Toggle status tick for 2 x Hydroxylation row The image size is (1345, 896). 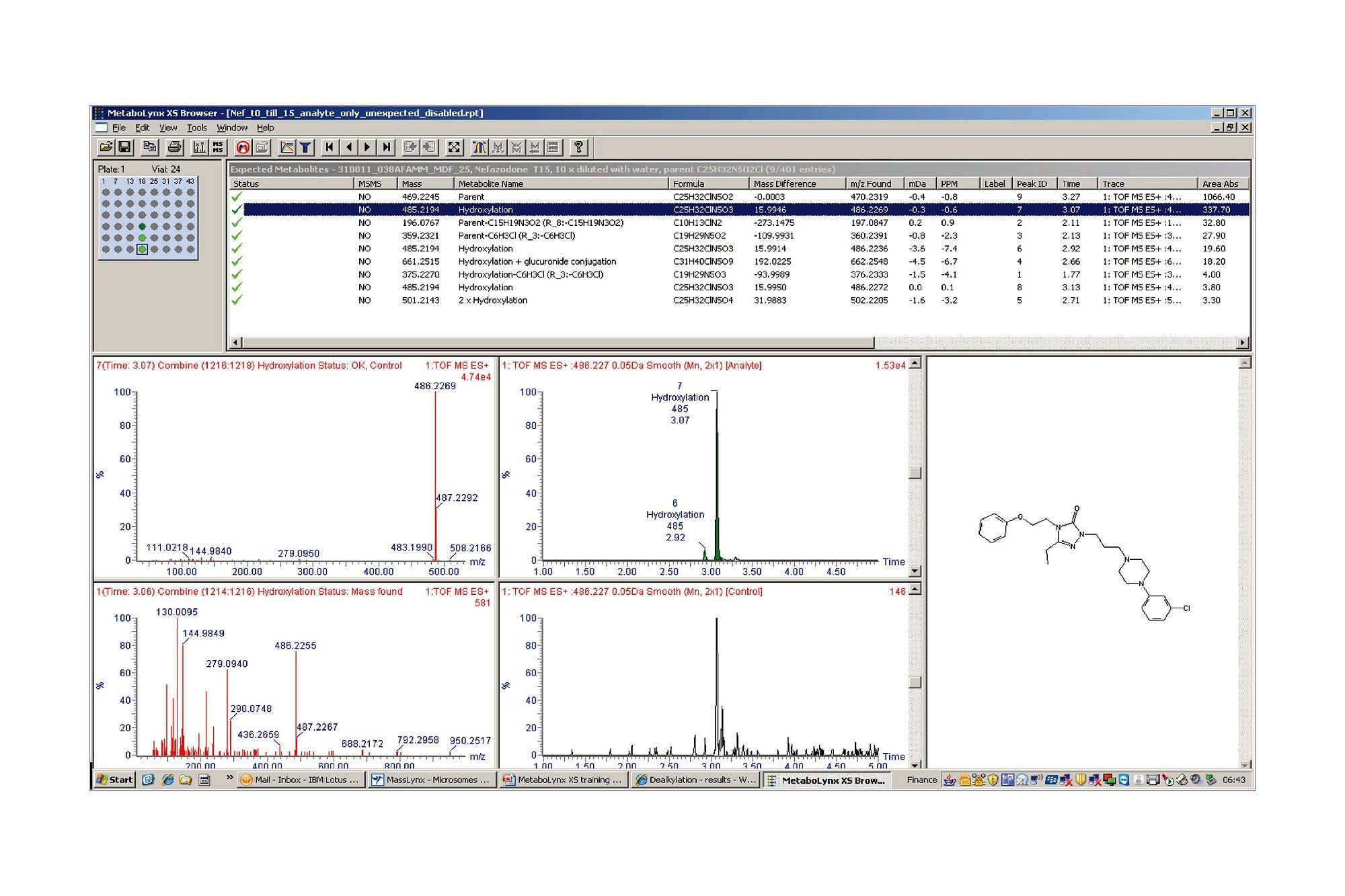tap(237, 300)
